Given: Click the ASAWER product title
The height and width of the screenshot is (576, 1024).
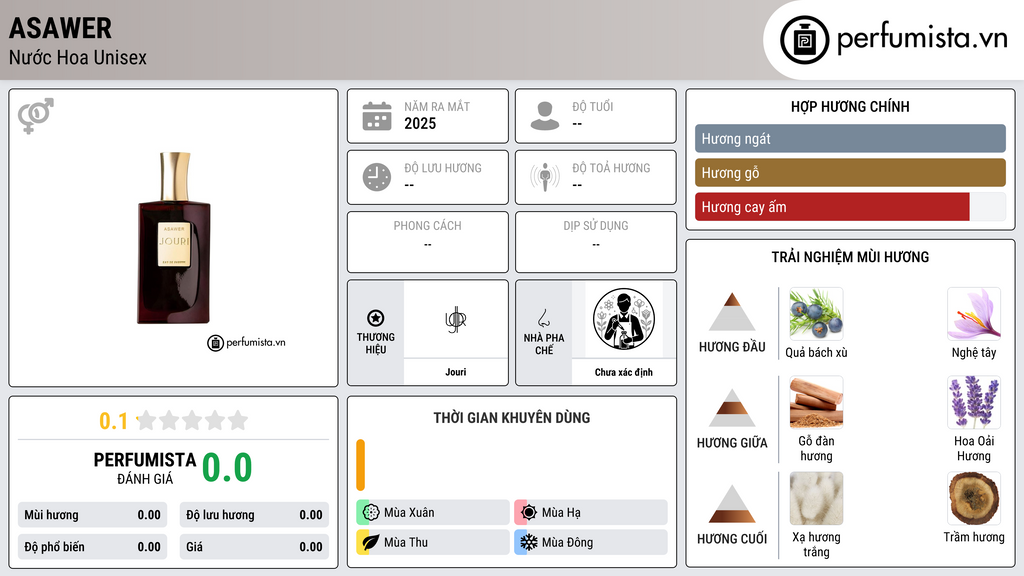Looking at the screenshot, I should 60,28.
